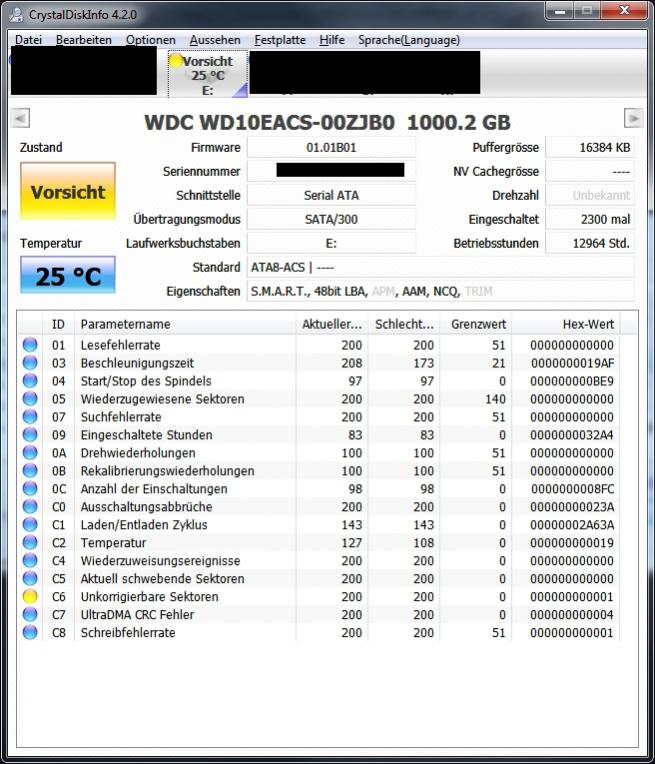Viewport: 655px width, 764px height.
Task: Click the status icon for Eingeschaltete Stunden
Action: [30, 435]
